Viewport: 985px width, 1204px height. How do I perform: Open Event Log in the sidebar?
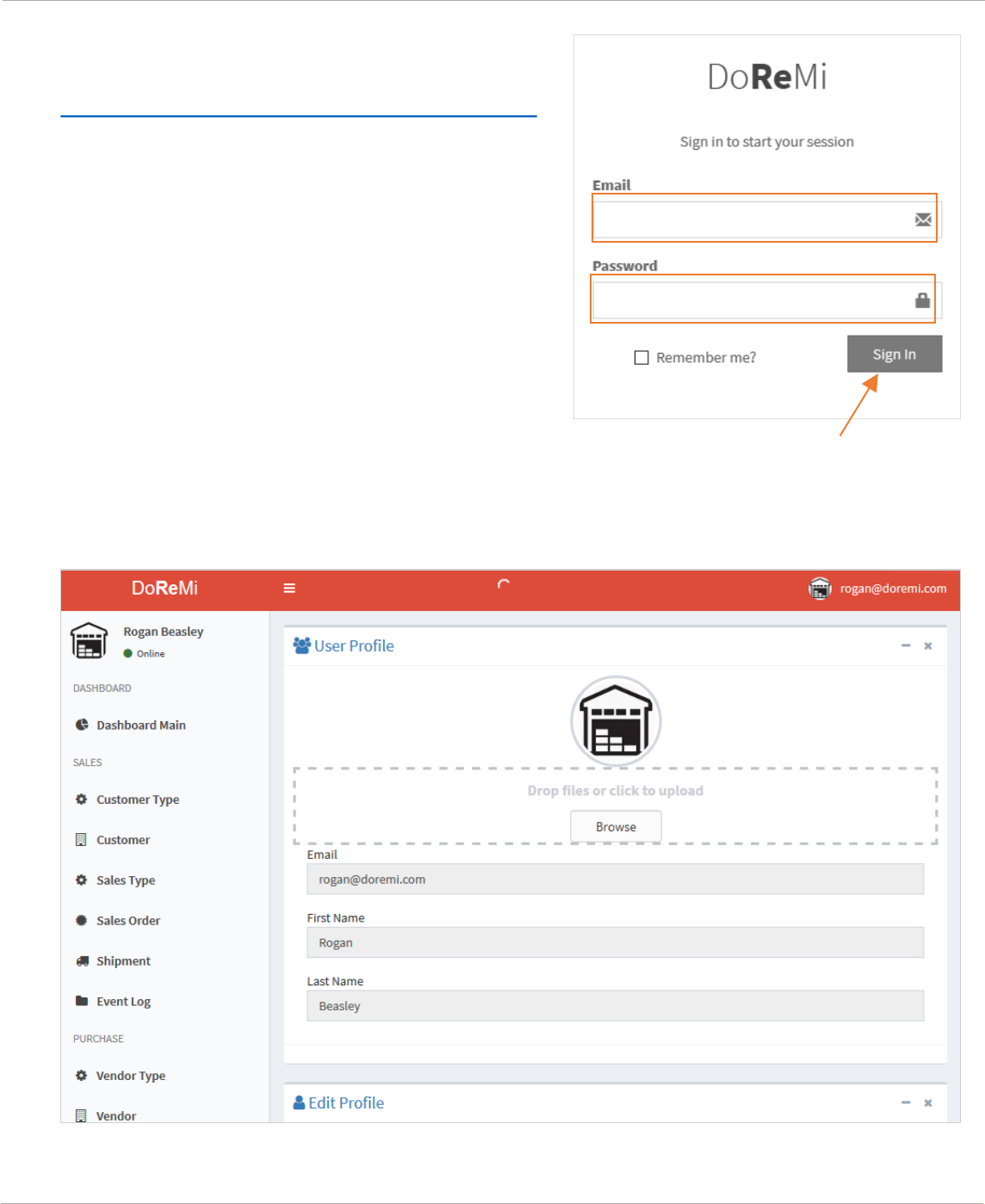(x=123, y=1001)
